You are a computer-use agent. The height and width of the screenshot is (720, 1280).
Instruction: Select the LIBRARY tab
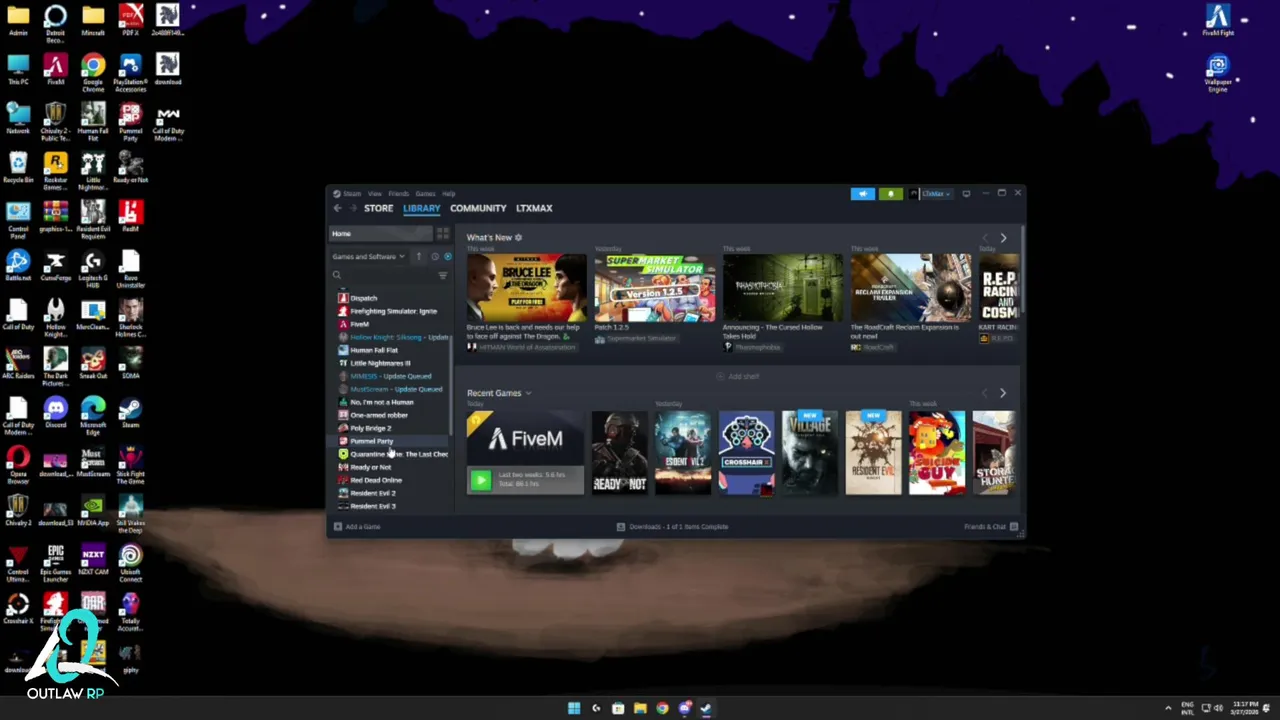tap(421, 208)
